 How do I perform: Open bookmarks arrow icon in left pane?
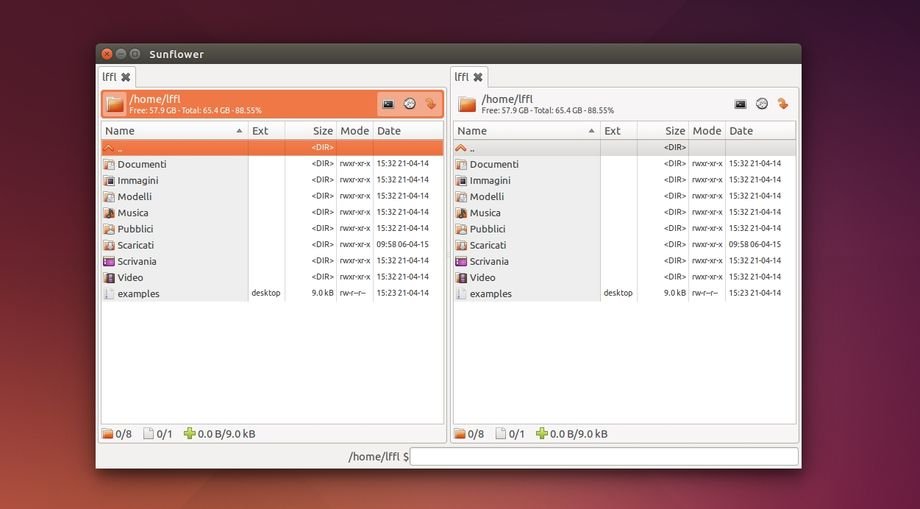tap(431, 104)
